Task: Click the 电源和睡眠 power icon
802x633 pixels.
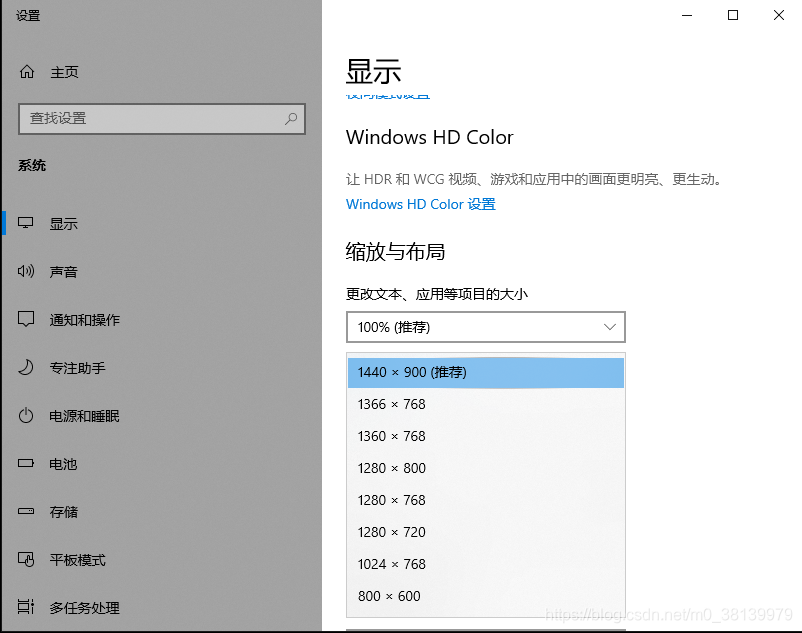Action: tap(26, 415)
